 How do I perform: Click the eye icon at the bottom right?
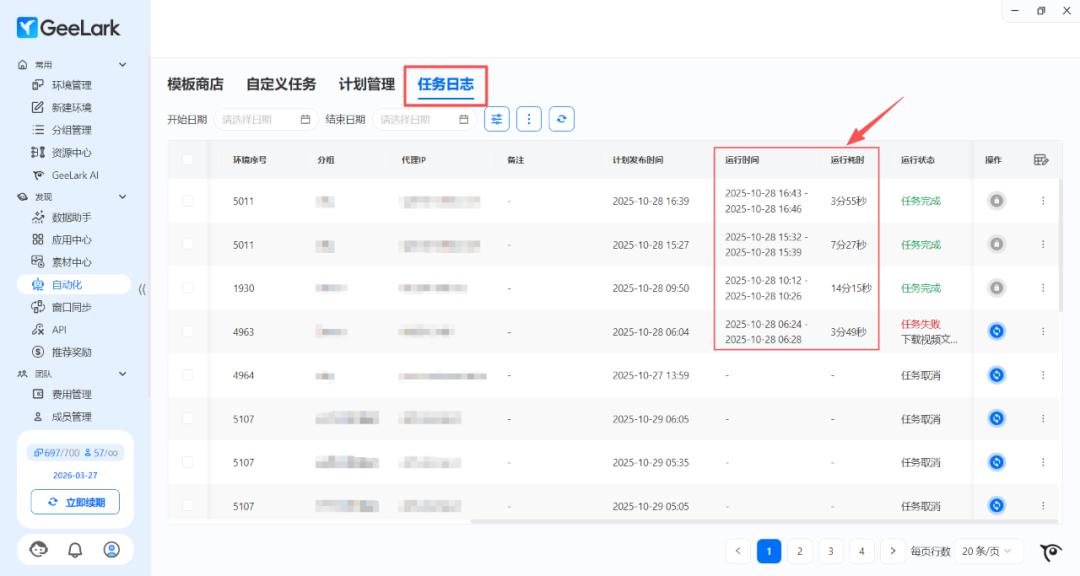point(1051,552)
